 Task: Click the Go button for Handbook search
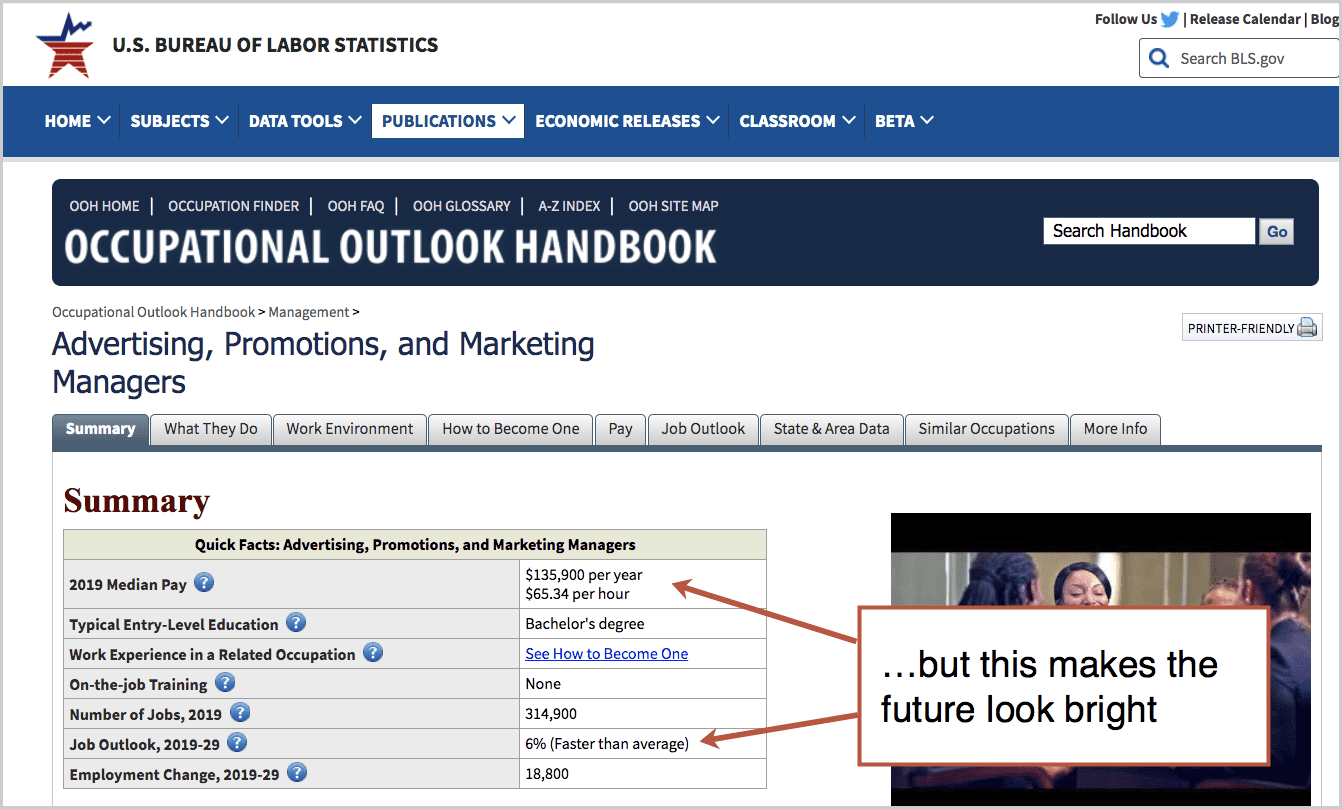[x=1277, y=232]
